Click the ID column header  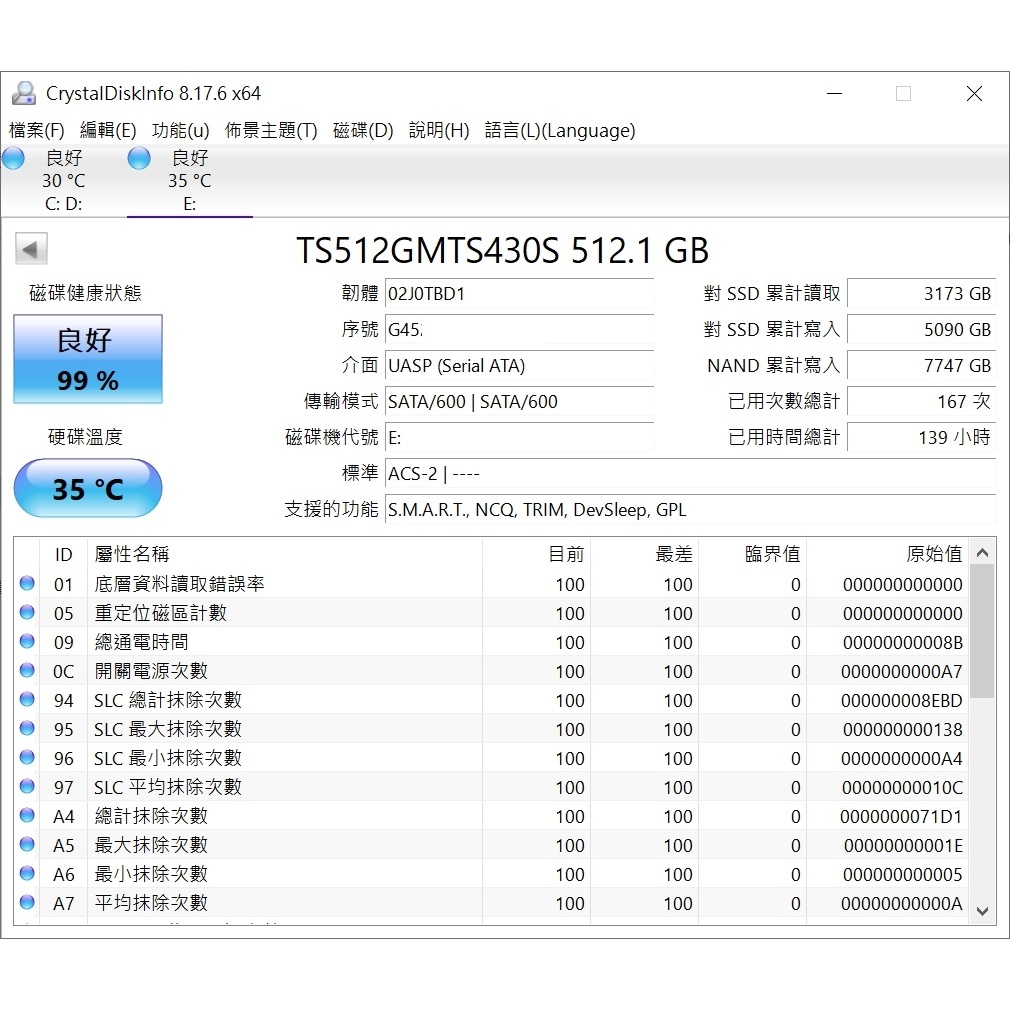coord(64,554)
